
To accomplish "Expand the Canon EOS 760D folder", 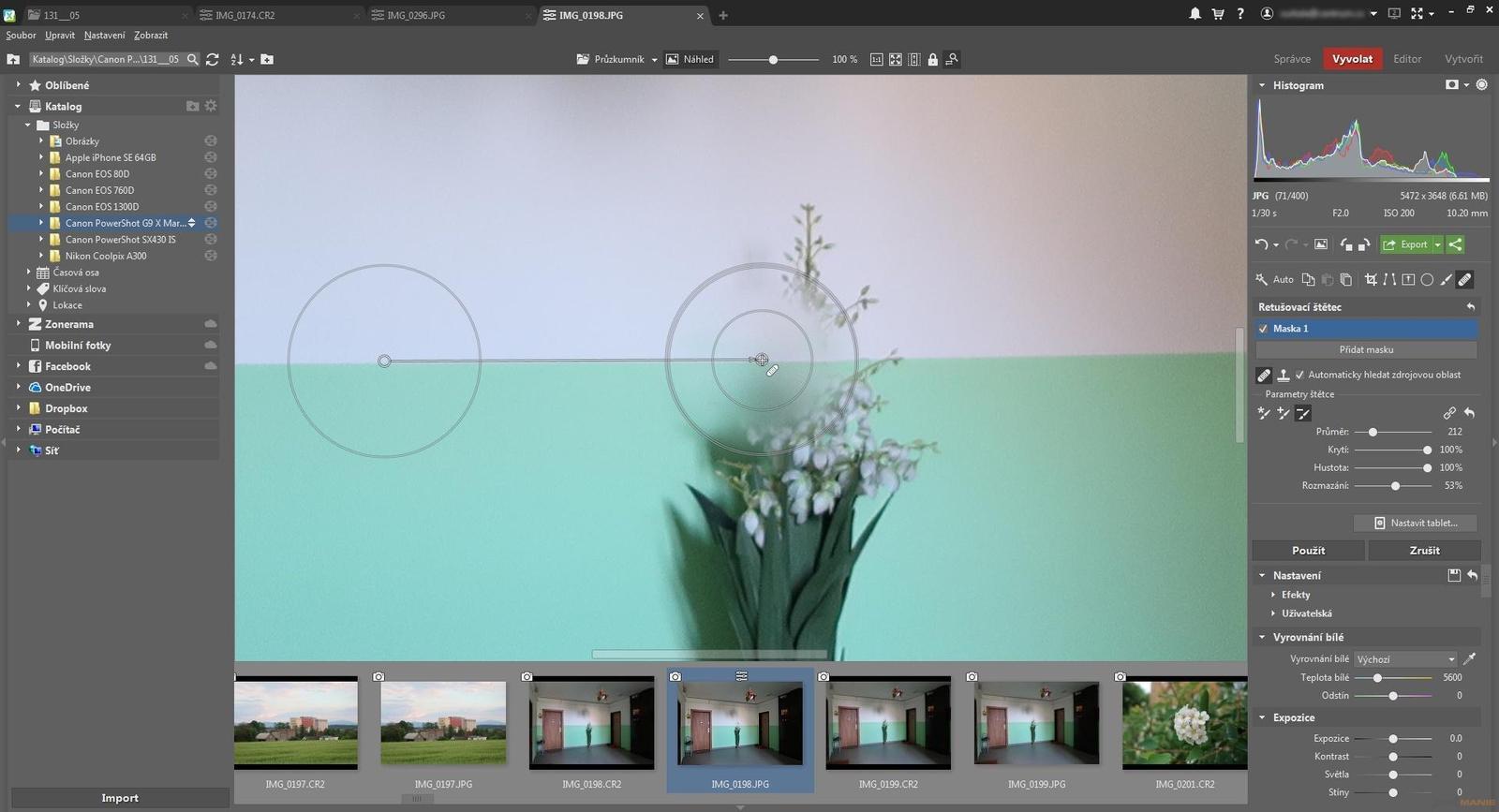I will [41, 190].
